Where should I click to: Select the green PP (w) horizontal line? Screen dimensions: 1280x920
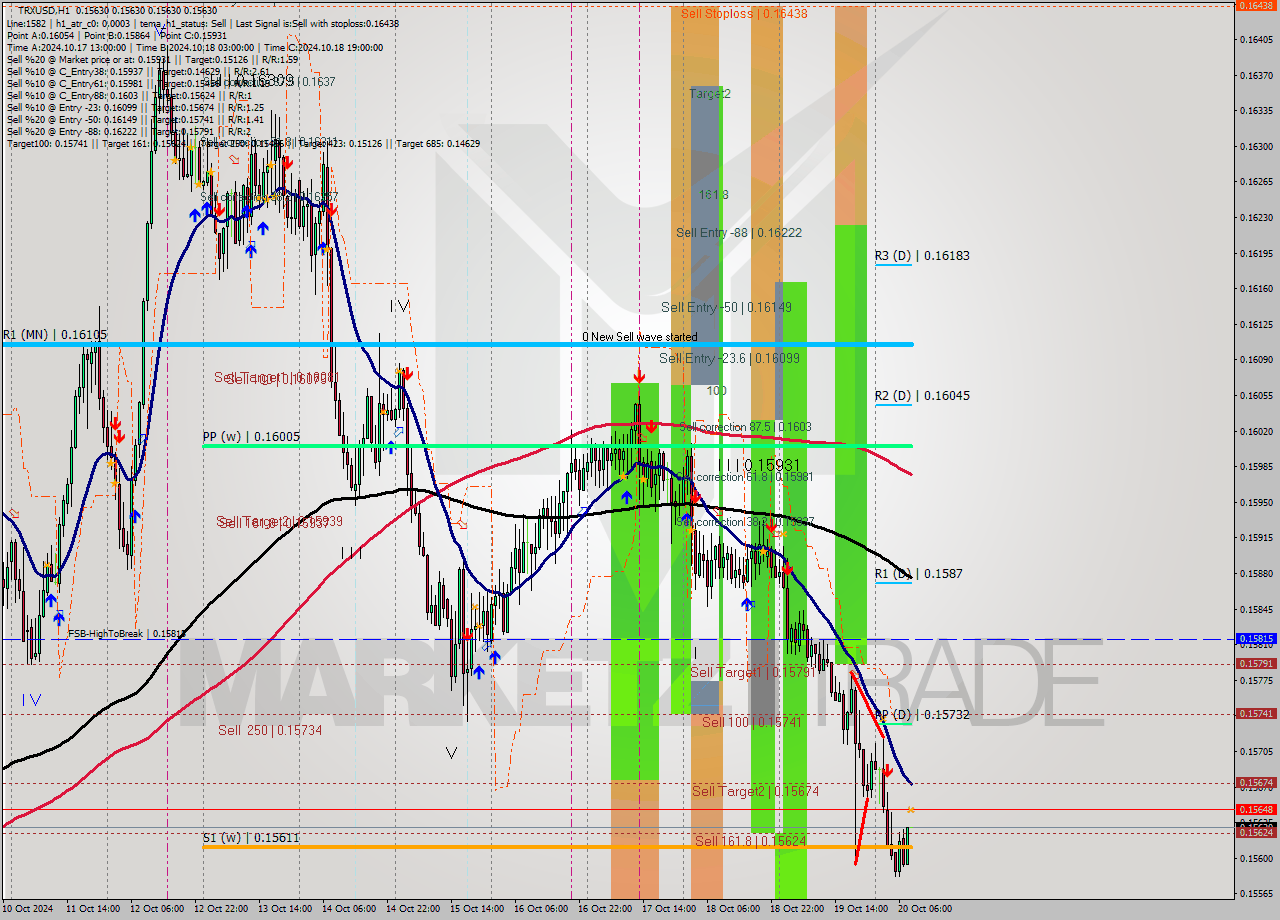(x=557, y=446)
